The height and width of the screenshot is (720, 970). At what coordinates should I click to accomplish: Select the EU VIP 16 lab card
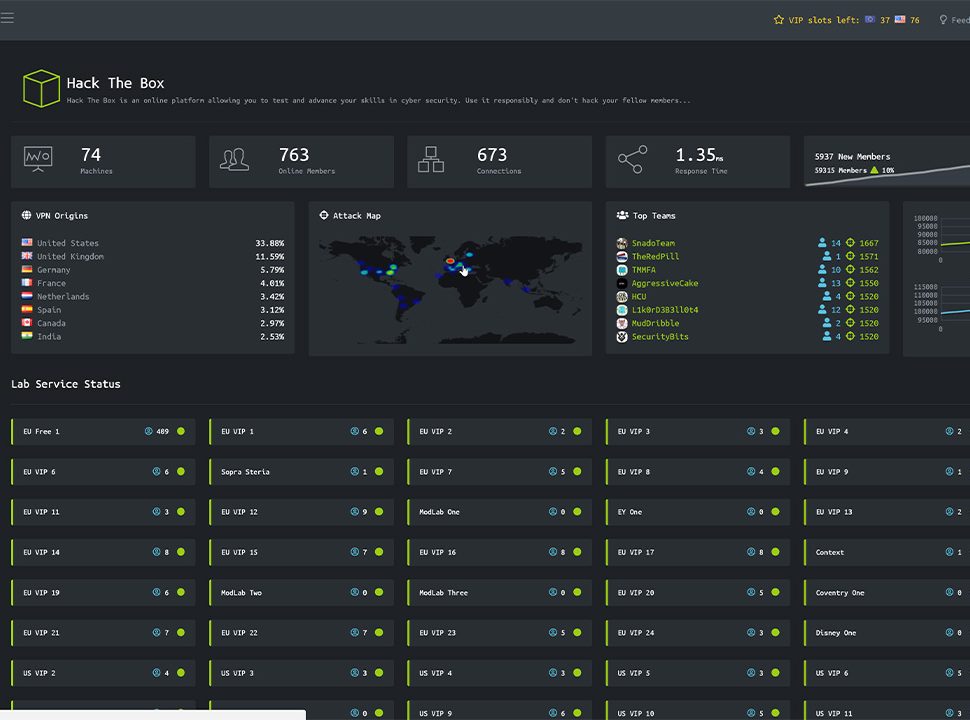click(x=499, y=552)
